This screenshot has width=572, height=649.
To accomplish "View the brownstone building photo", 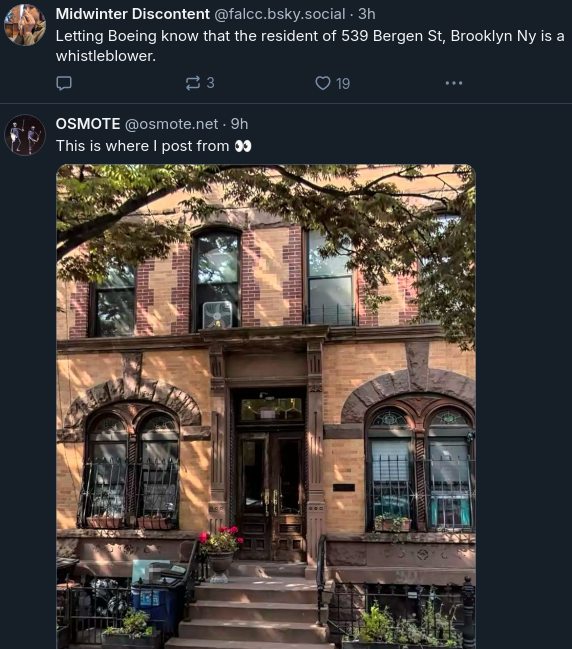I will (266, 406).
